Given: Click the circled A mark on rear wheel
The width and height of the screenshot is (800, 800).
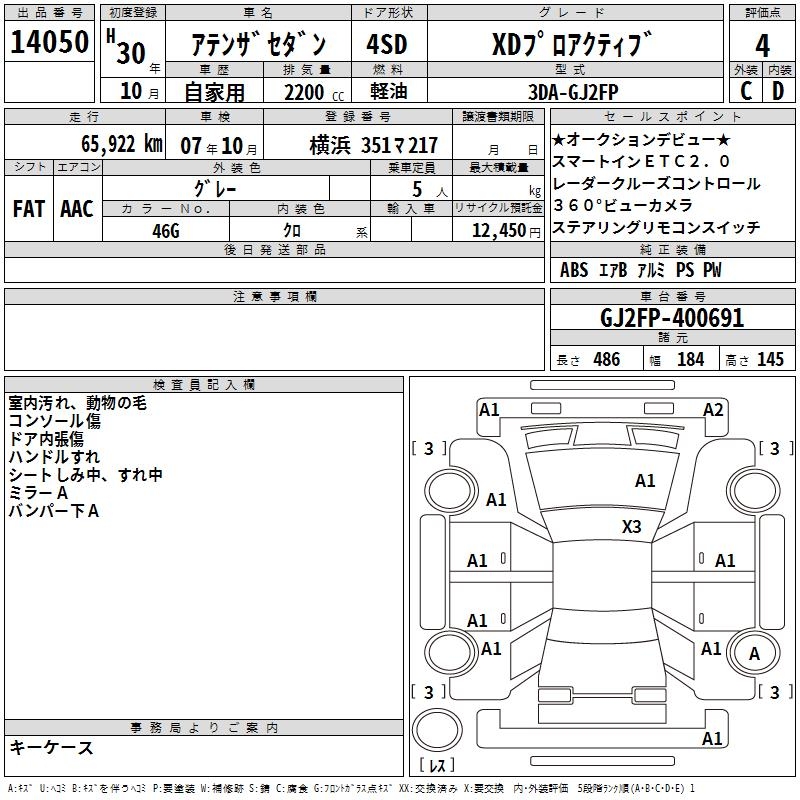Looking at the screenshot, I should [755, 653].
